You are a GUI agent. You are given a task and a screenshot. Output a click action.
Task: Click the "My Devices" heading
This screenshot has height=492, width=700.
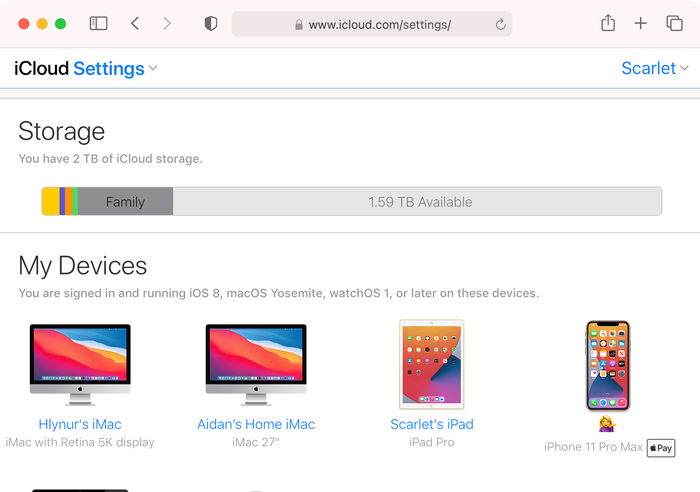click(x=83, y=265)
